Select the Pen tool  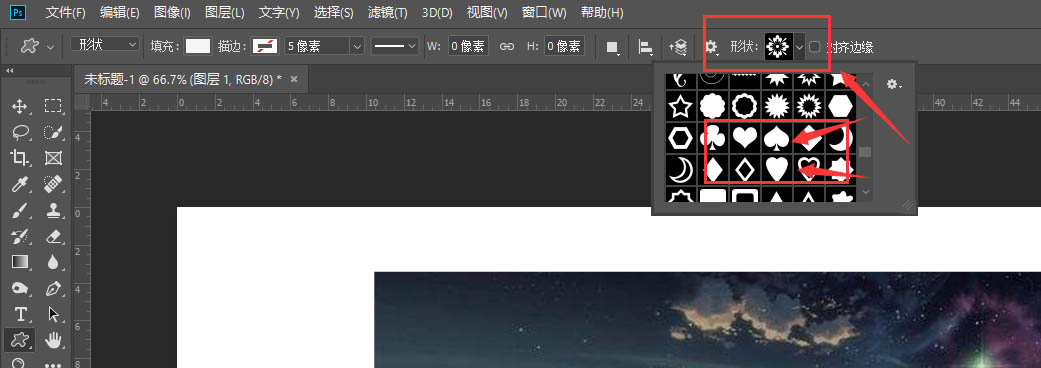pos(53,288)
